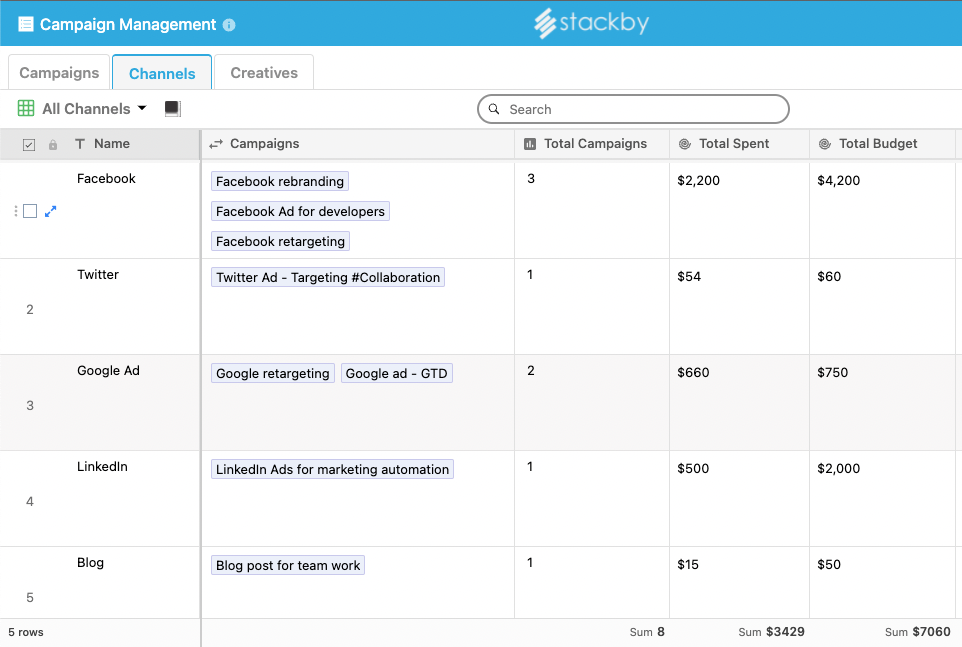Open the Creatives tab
Screen dimensions: 962x647
[x=264, y=72]
